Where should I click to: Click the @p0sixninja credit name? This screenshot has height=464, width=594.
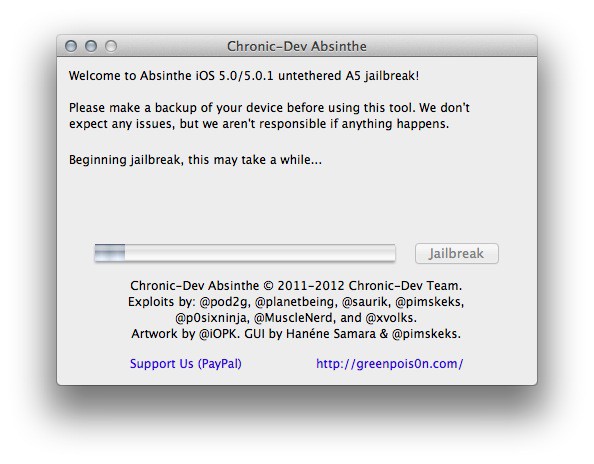212,318
